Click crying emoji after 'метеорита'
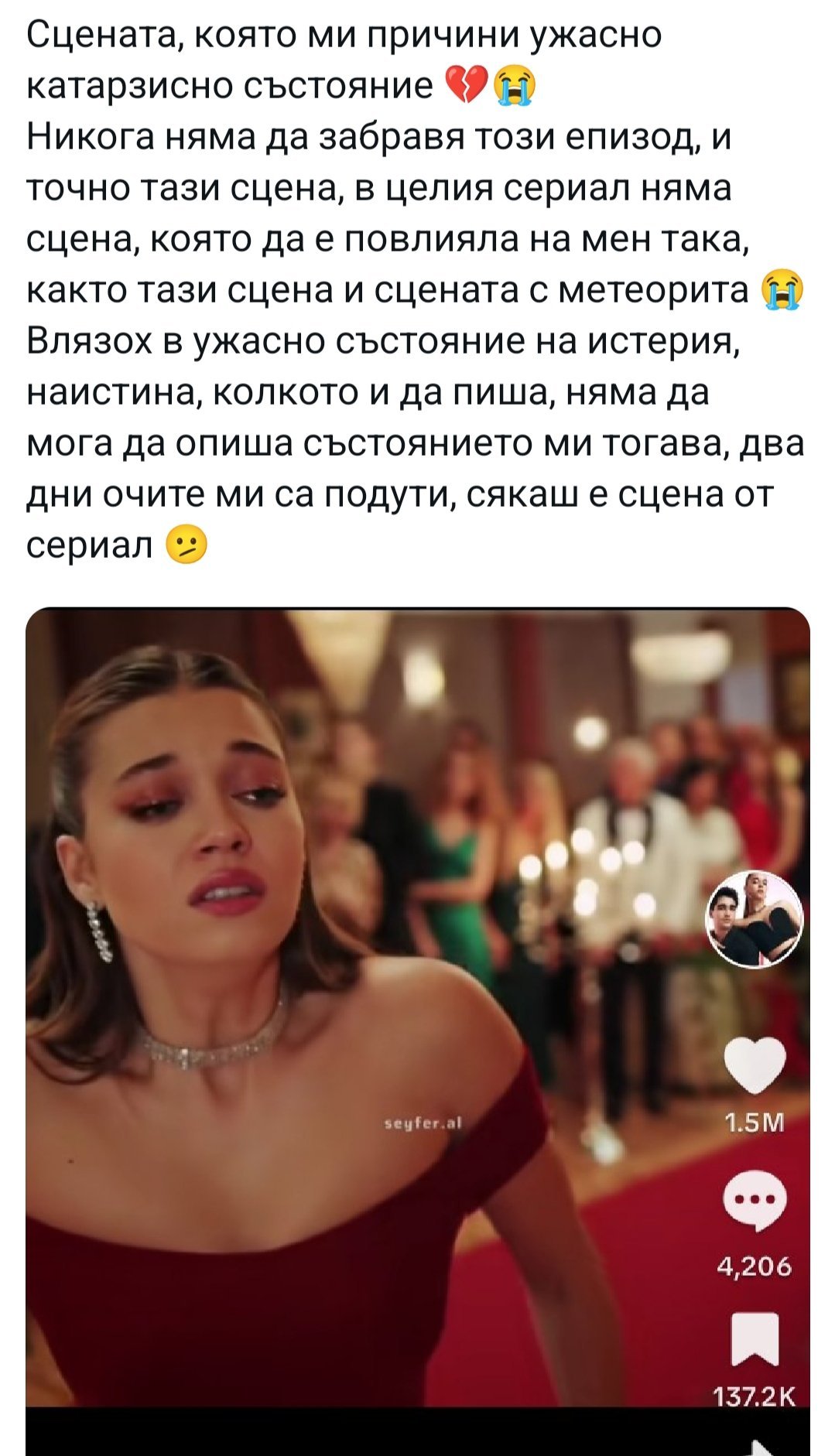This screenshot has height=1456, width=835. [782, 291]
